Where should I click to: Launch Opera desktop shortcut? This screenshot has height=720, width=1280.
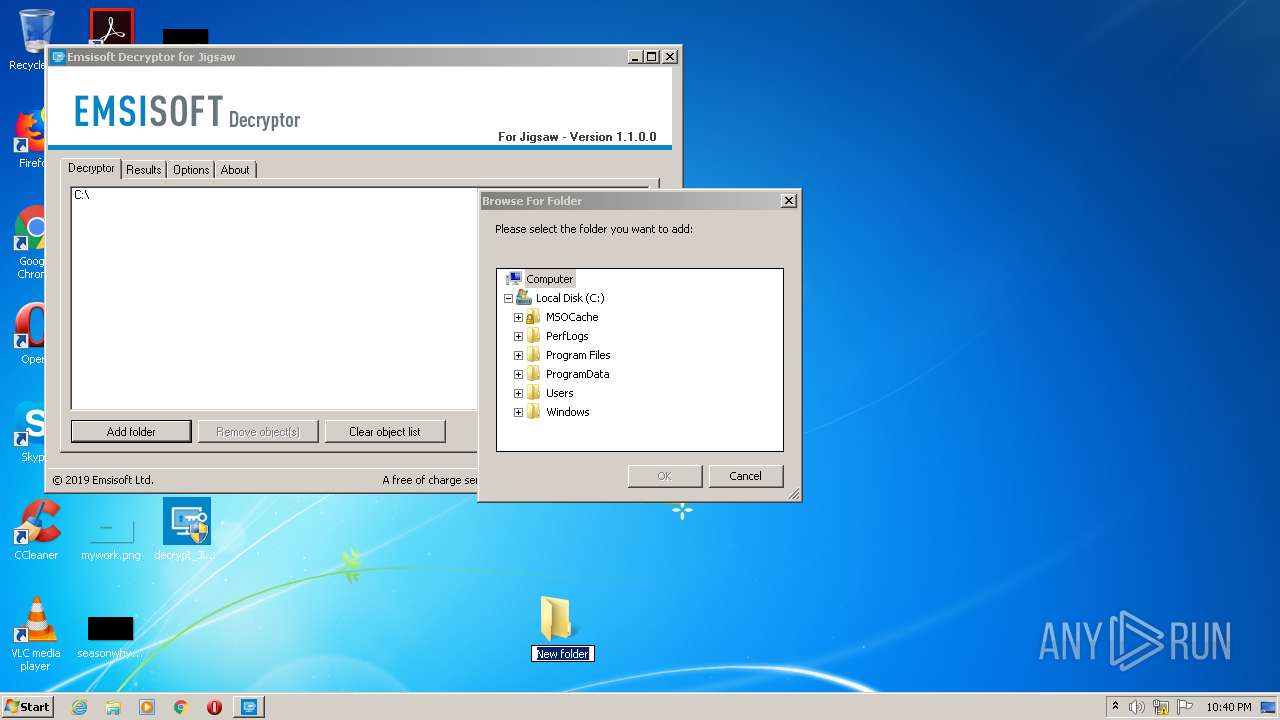click(x=32, y=335)
